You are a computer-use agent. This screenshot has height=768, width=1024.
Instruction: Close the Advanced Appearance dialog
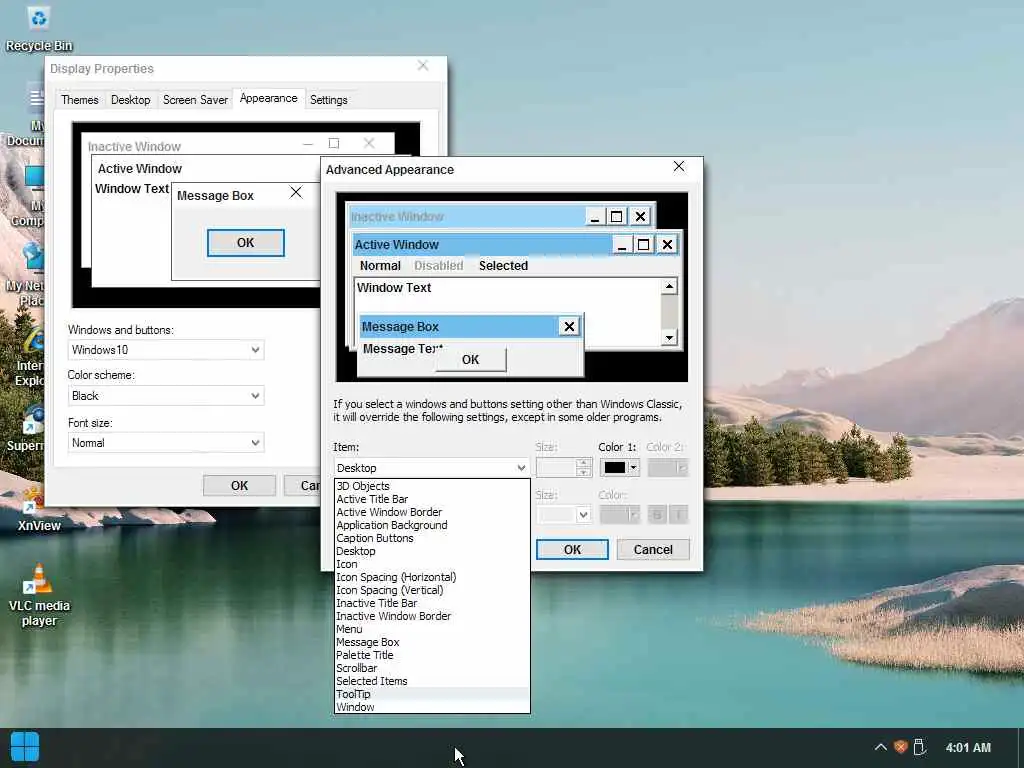(x=679, y=167)
